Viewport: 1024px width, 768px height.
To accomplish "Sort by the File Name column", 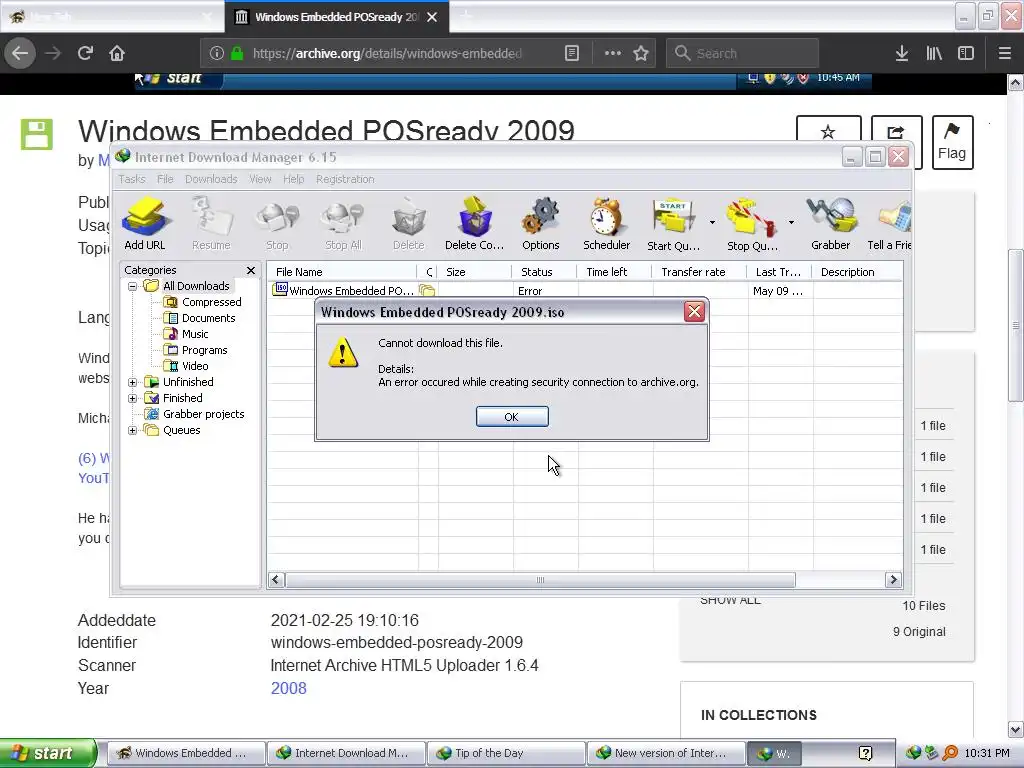I will 342,272.
